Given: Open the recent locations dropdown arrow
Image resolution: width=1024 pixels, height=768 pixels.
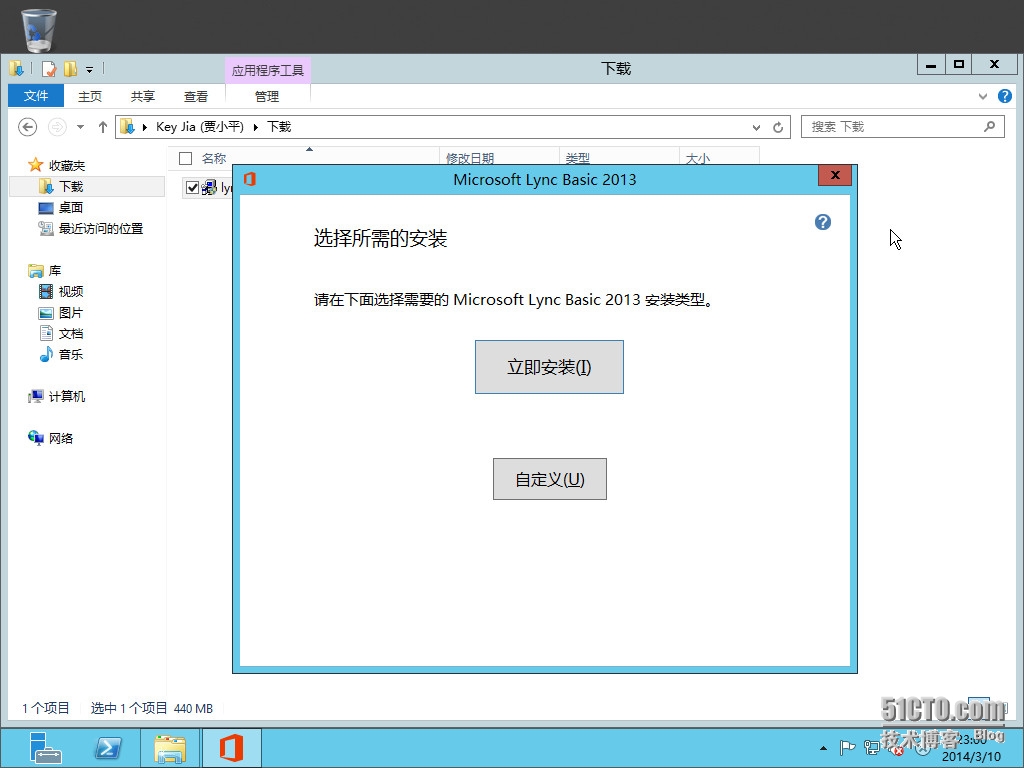Looking at the screenshot, I should 80,127.
